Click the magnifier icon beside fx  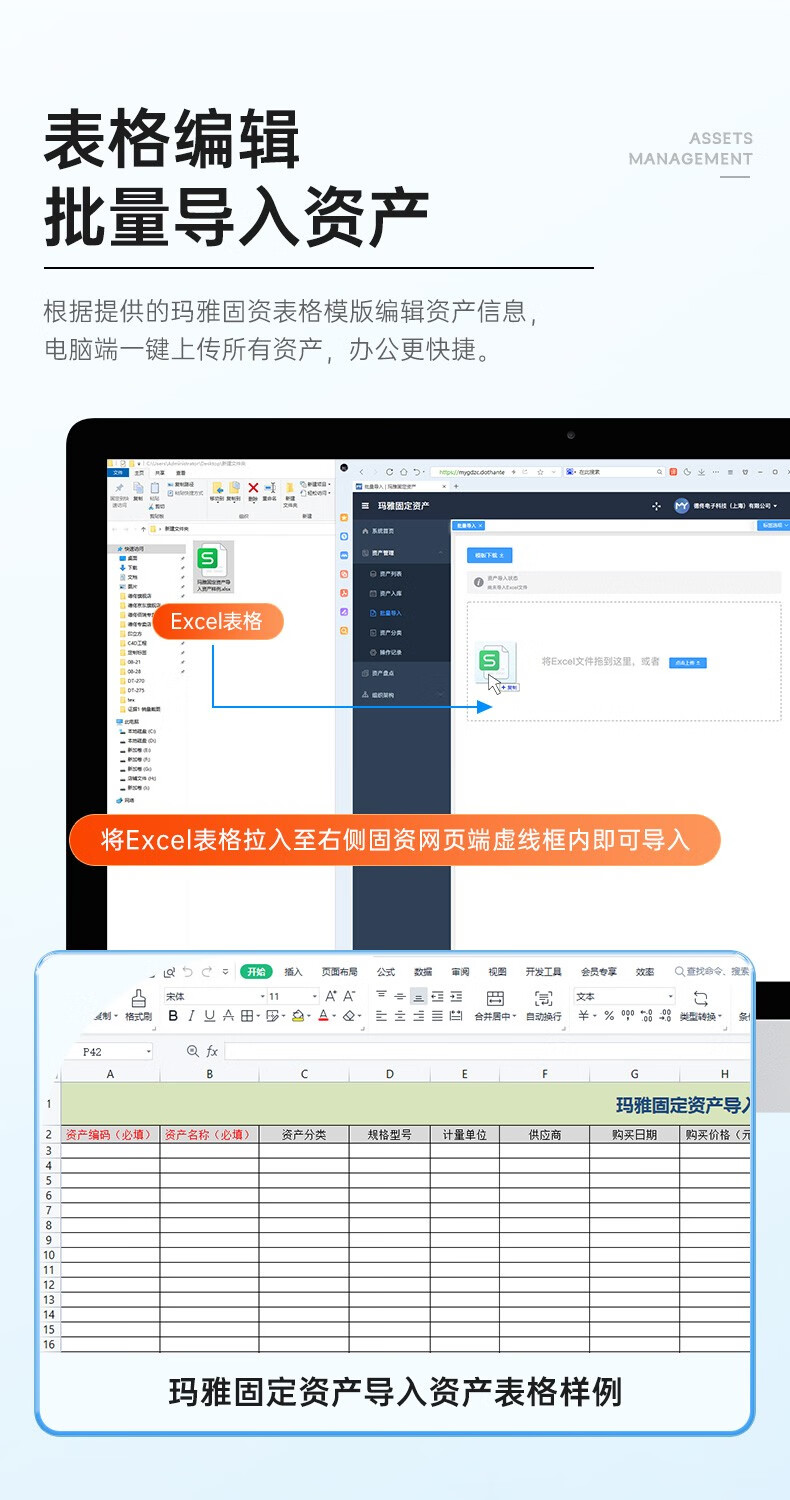pyautogui.click(x=193, y=1051)
